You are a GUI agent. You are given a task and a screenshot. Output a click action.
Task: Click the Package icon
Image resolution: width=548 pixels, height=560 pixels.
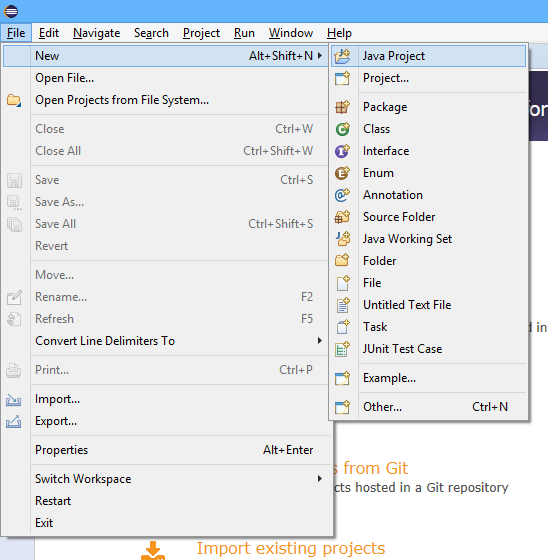click(343, 107)
